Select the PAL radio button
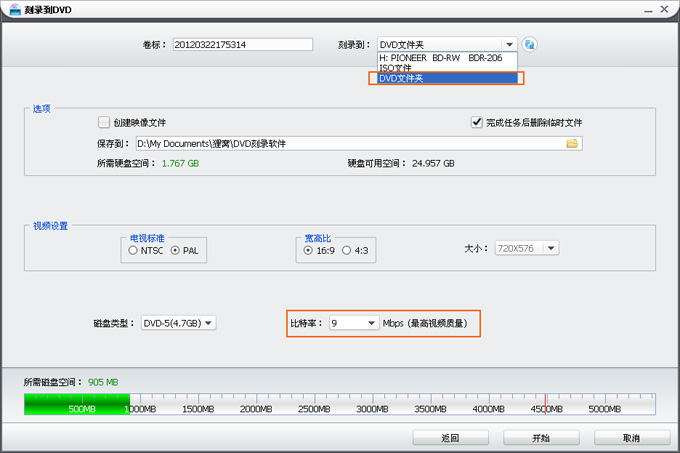 [x=175, y=251]
